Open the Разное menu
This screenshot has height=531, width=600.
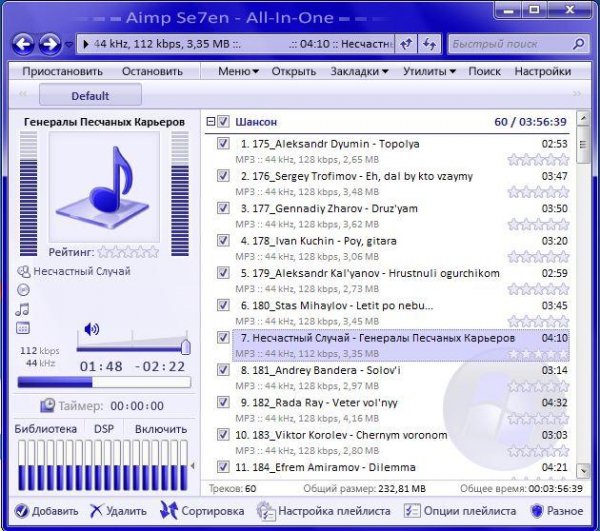tap(557, 511)
